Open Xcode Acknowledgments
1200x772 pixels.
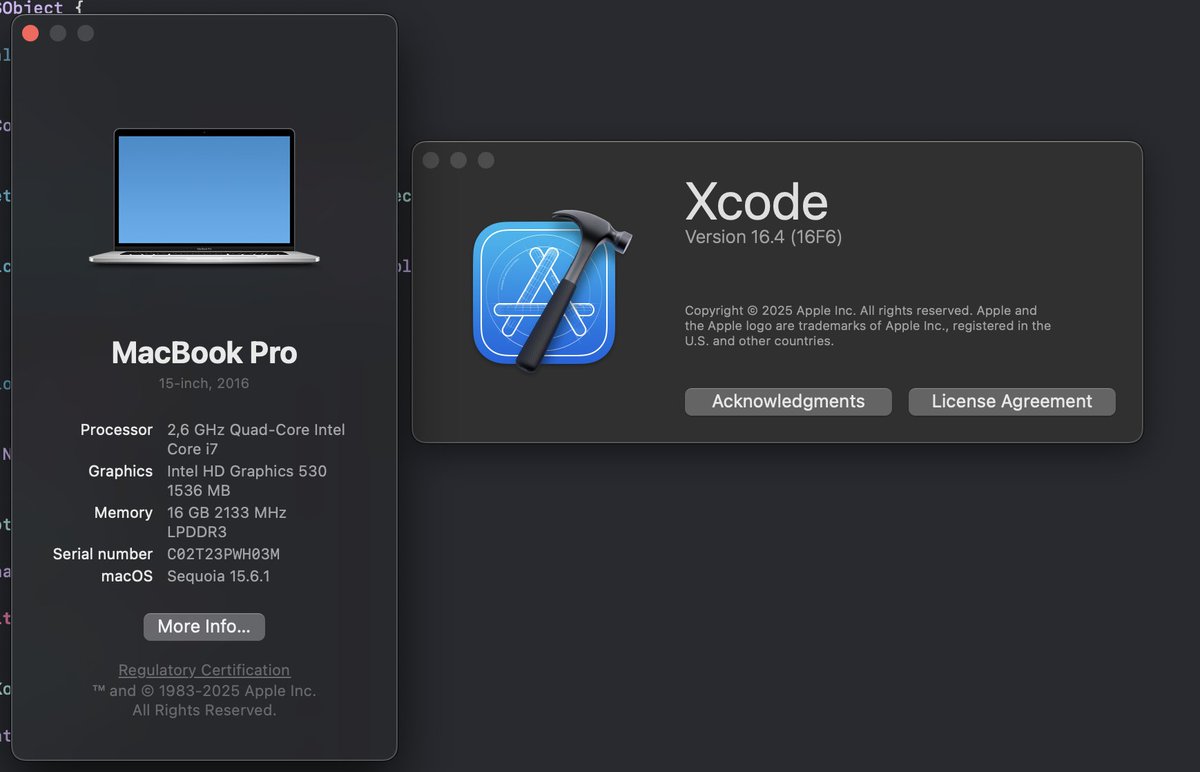pyautogui.click(x=788, y=402)
